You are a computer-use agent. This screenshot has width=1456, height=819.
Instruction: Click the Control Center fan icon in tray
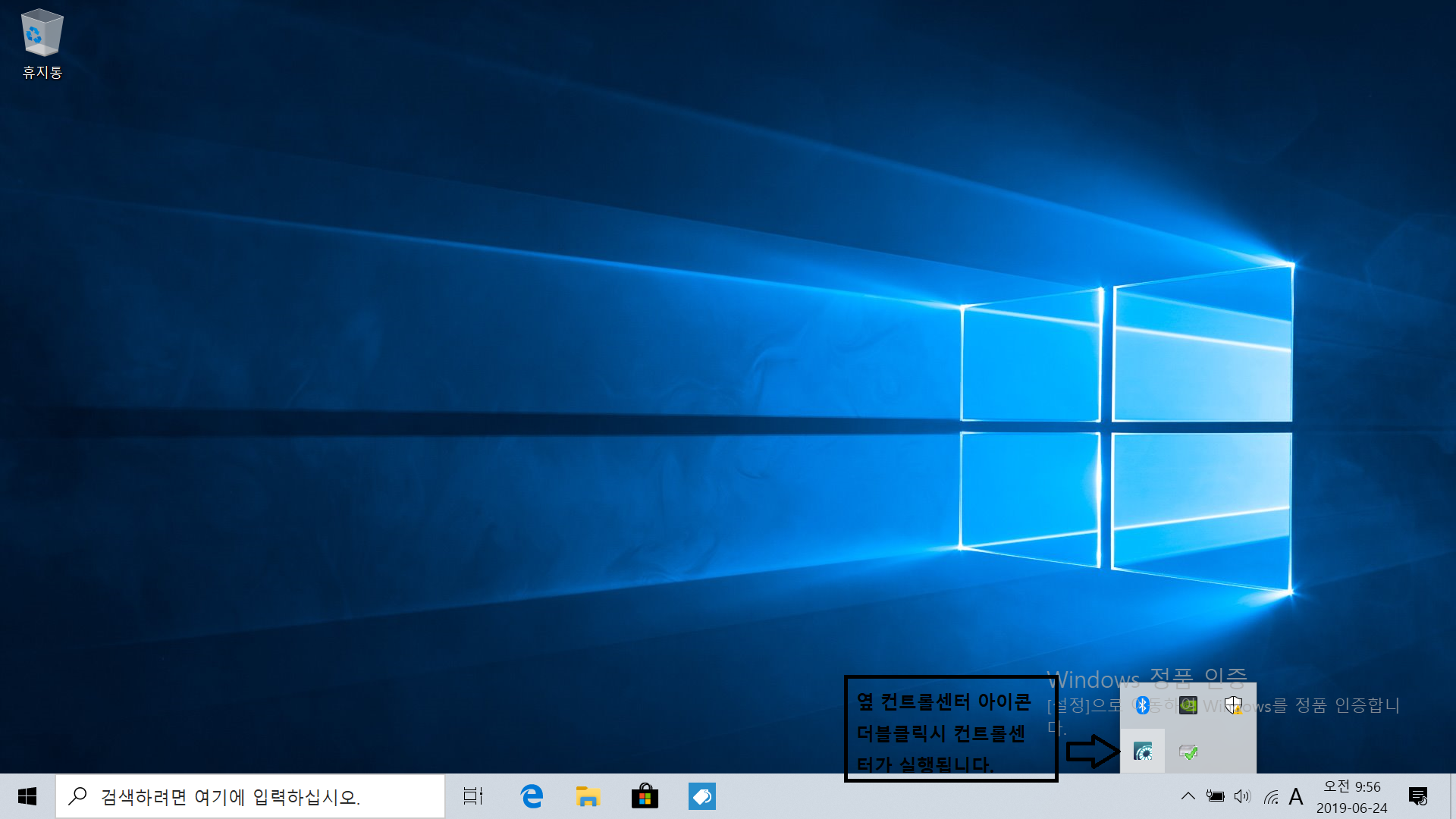[1143, 752]
